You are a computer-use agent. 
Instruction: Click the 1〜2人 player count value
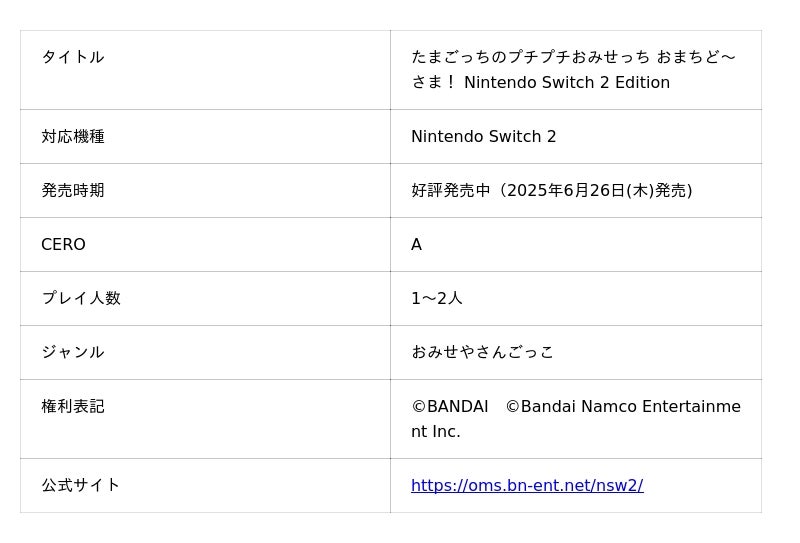click(437, 299)
